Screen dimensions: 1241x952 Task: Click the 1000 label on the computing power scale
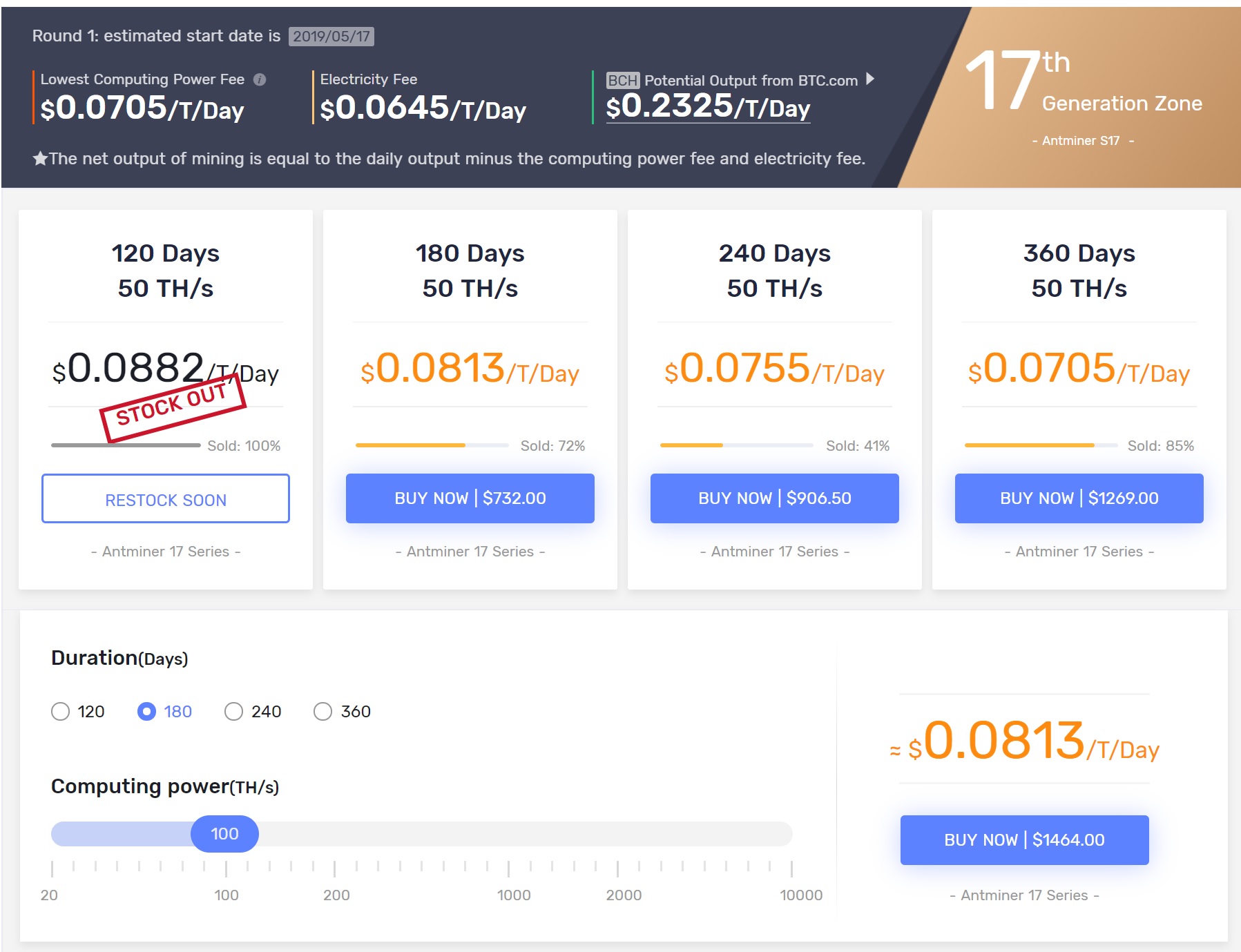[514, 895]
